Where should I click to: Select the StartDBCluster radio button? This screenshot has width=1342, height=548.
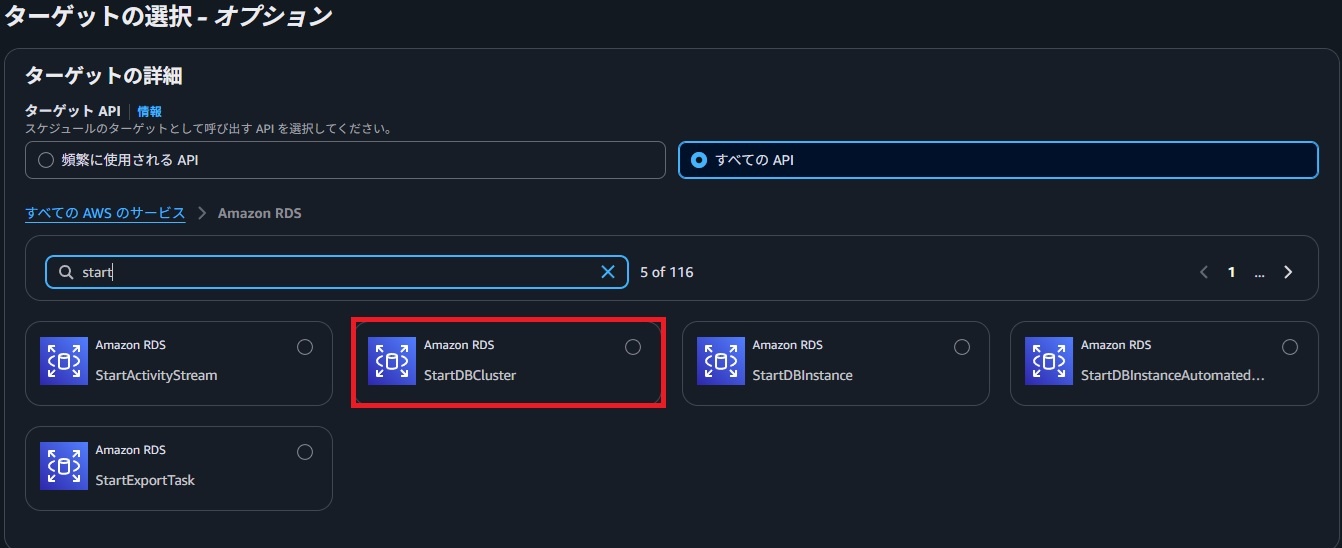(633, 347)
